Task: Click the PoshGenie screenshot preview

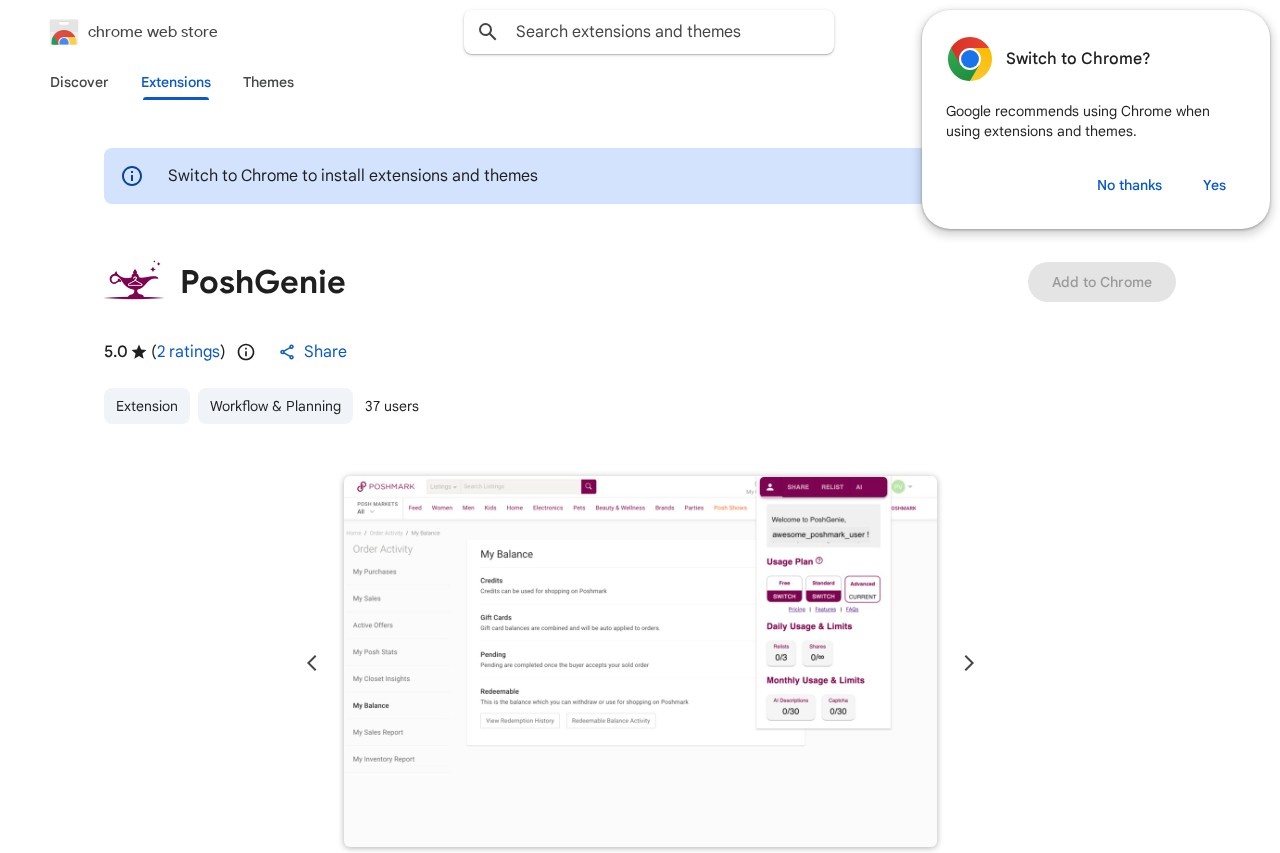Action: (640, 662)
